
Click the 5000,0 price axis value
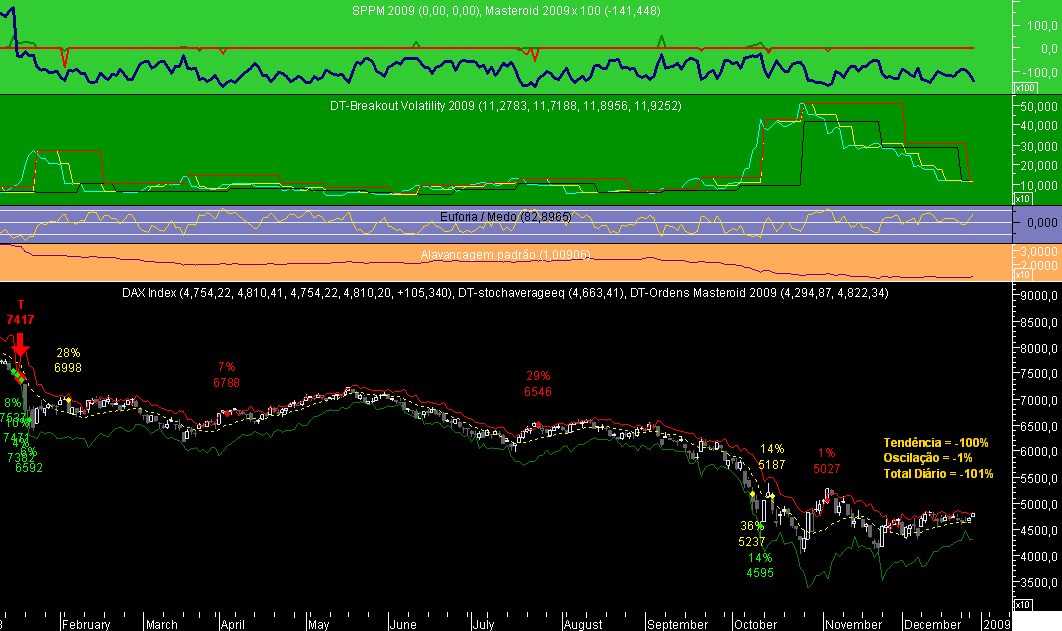[1040, 504]
